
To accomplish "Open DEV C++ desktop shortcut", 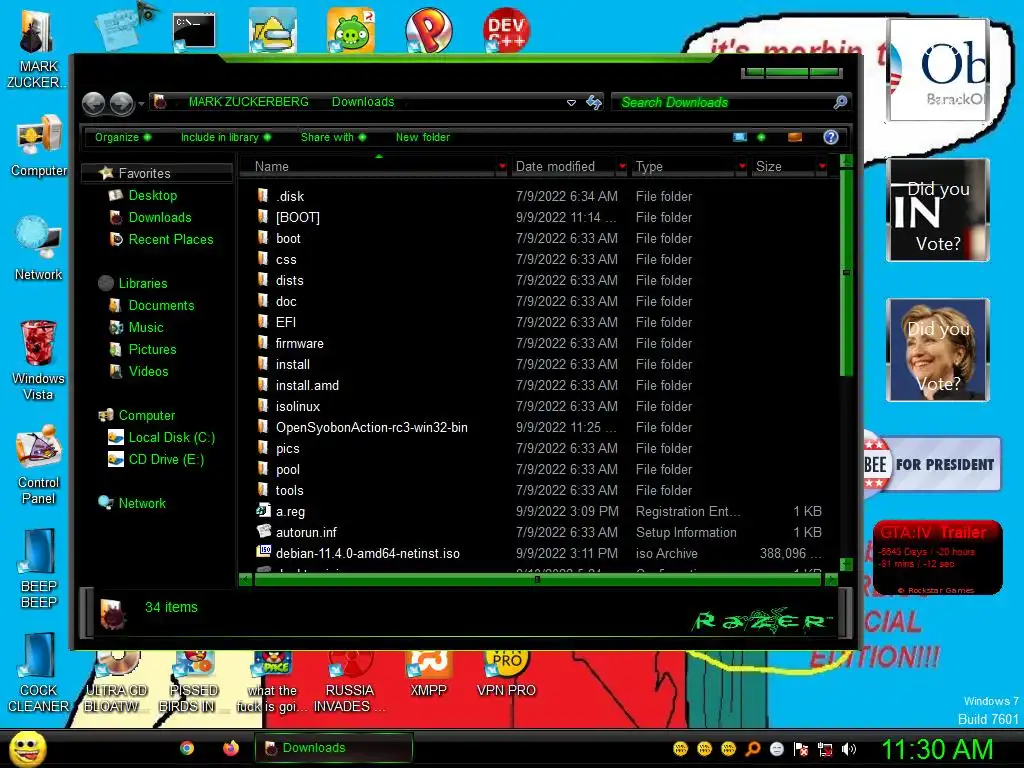I will pos(506,30).
